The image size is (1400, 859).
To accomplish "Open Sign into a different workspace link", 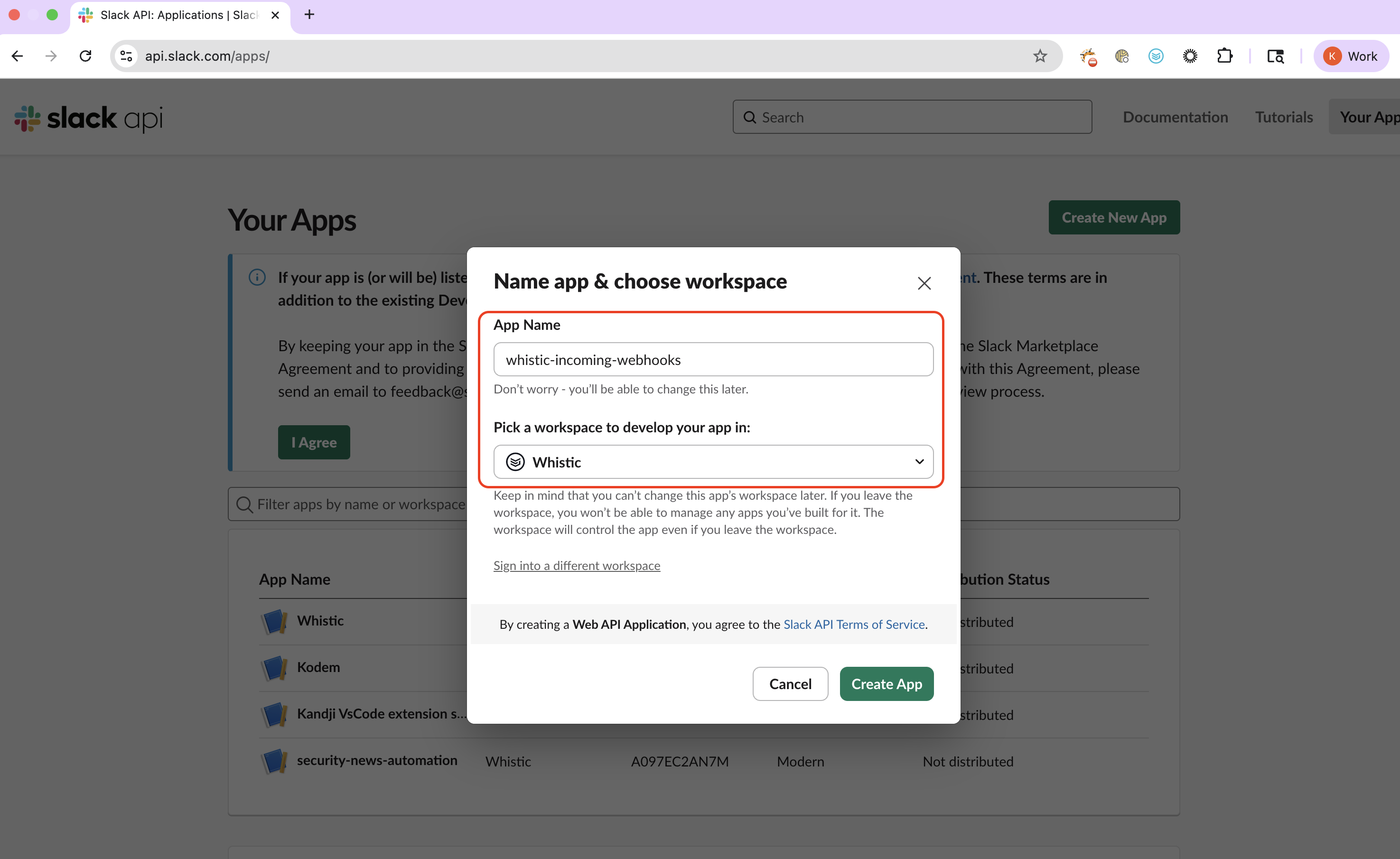I will 576,565.
